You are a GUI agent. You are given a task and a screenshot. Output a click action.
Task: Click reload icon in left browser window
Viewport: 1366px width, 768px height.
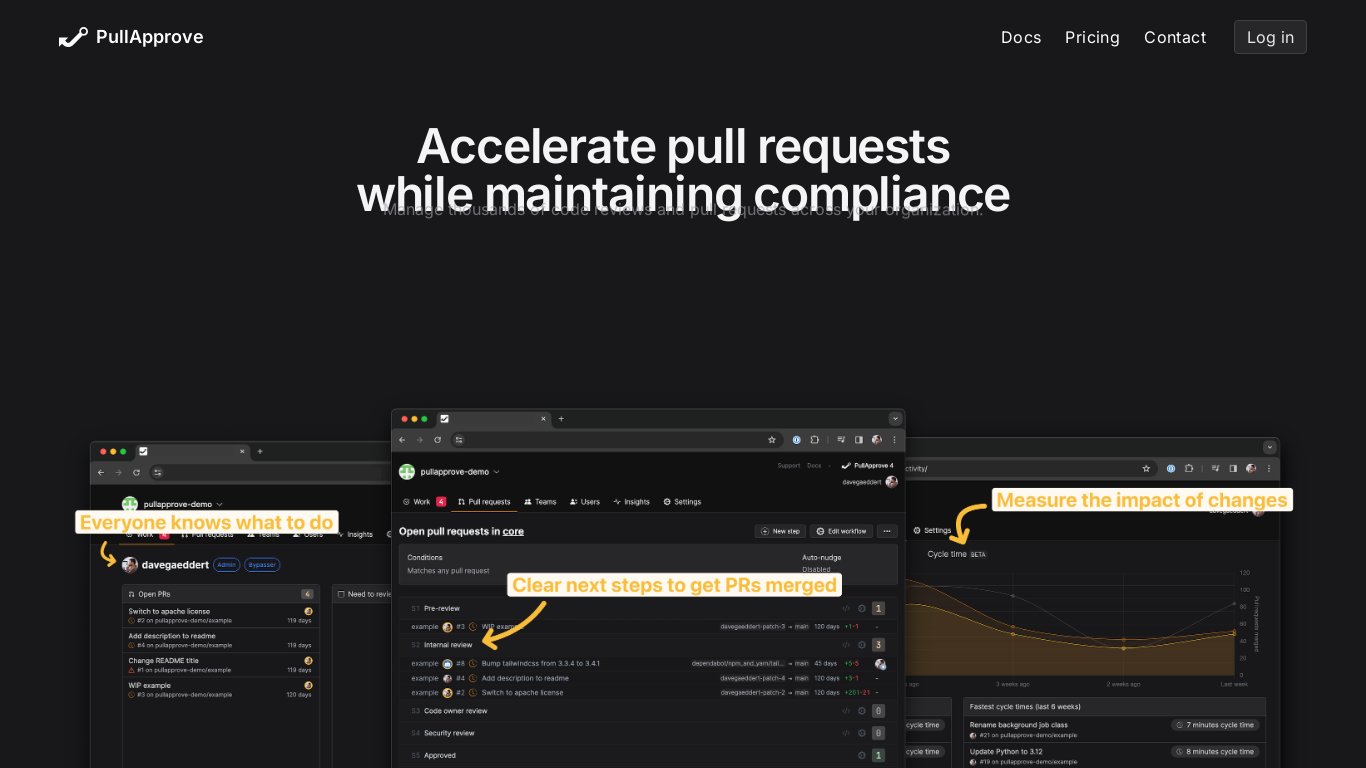click(x=136, y=472)
